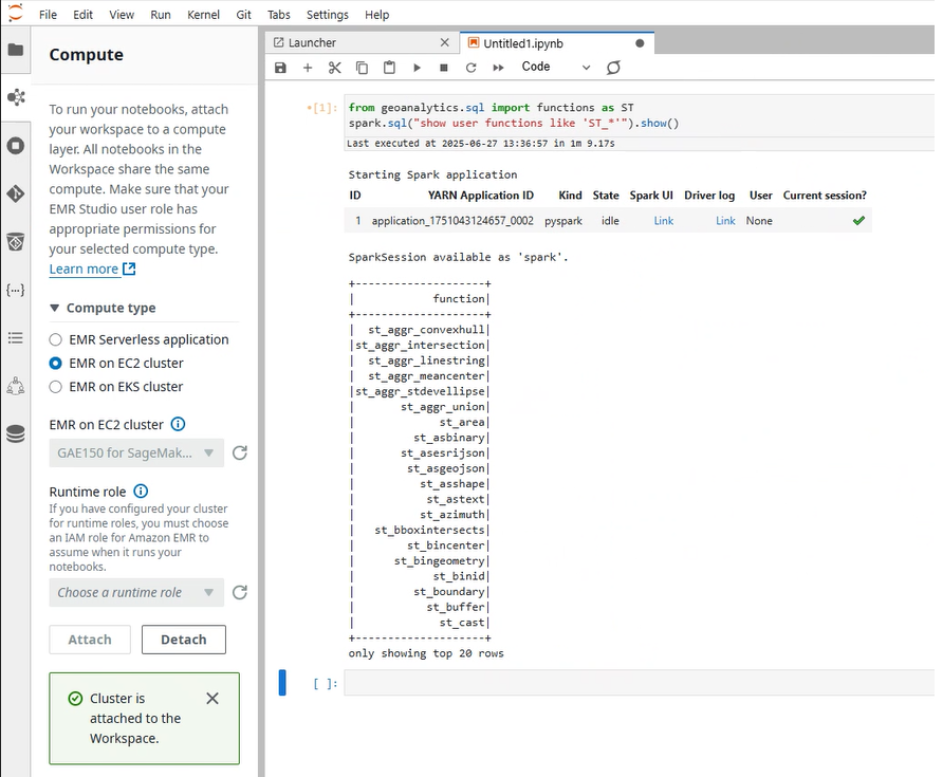Open the View menu
Viewport: 936px width, 777px height.
coord(121,14)
